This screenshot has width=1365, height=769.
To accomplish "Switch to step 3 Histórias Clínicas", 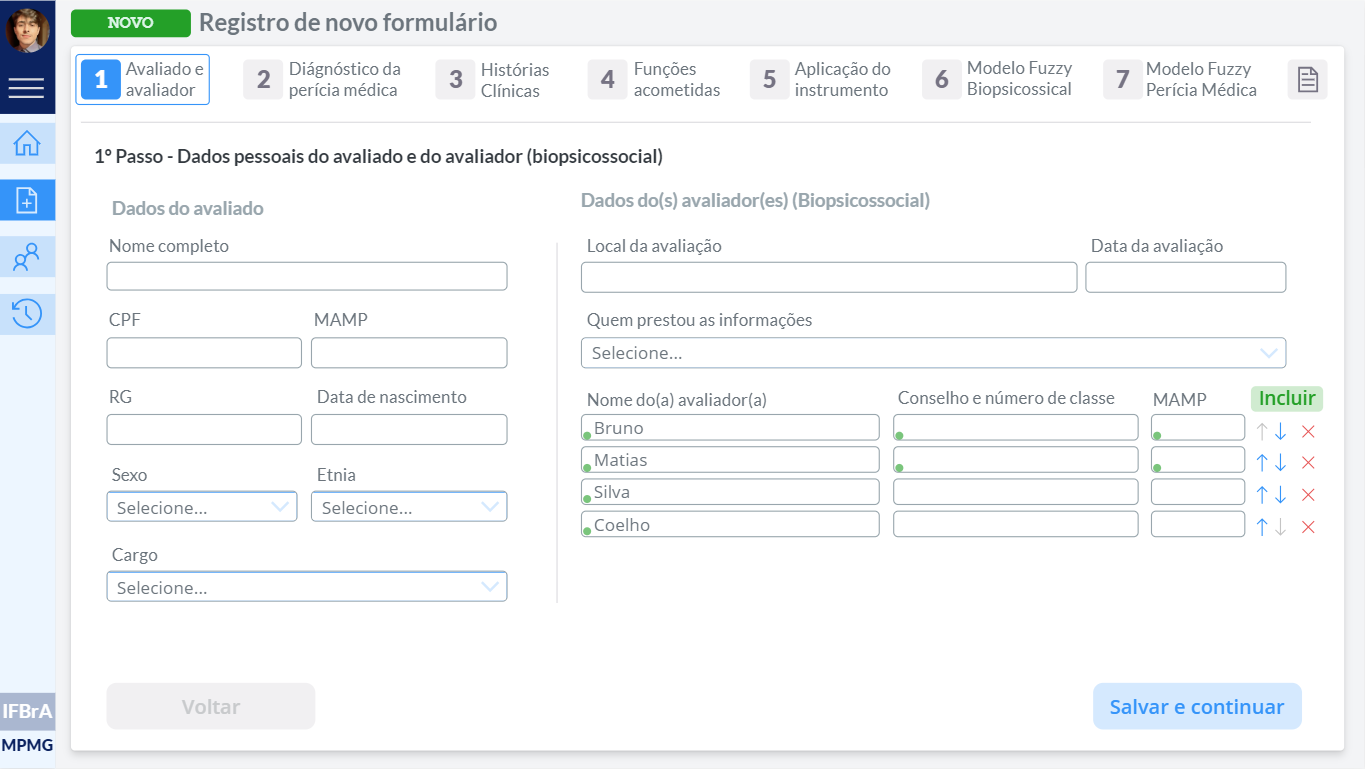I will pyautogui.click(x=493, y=80).
